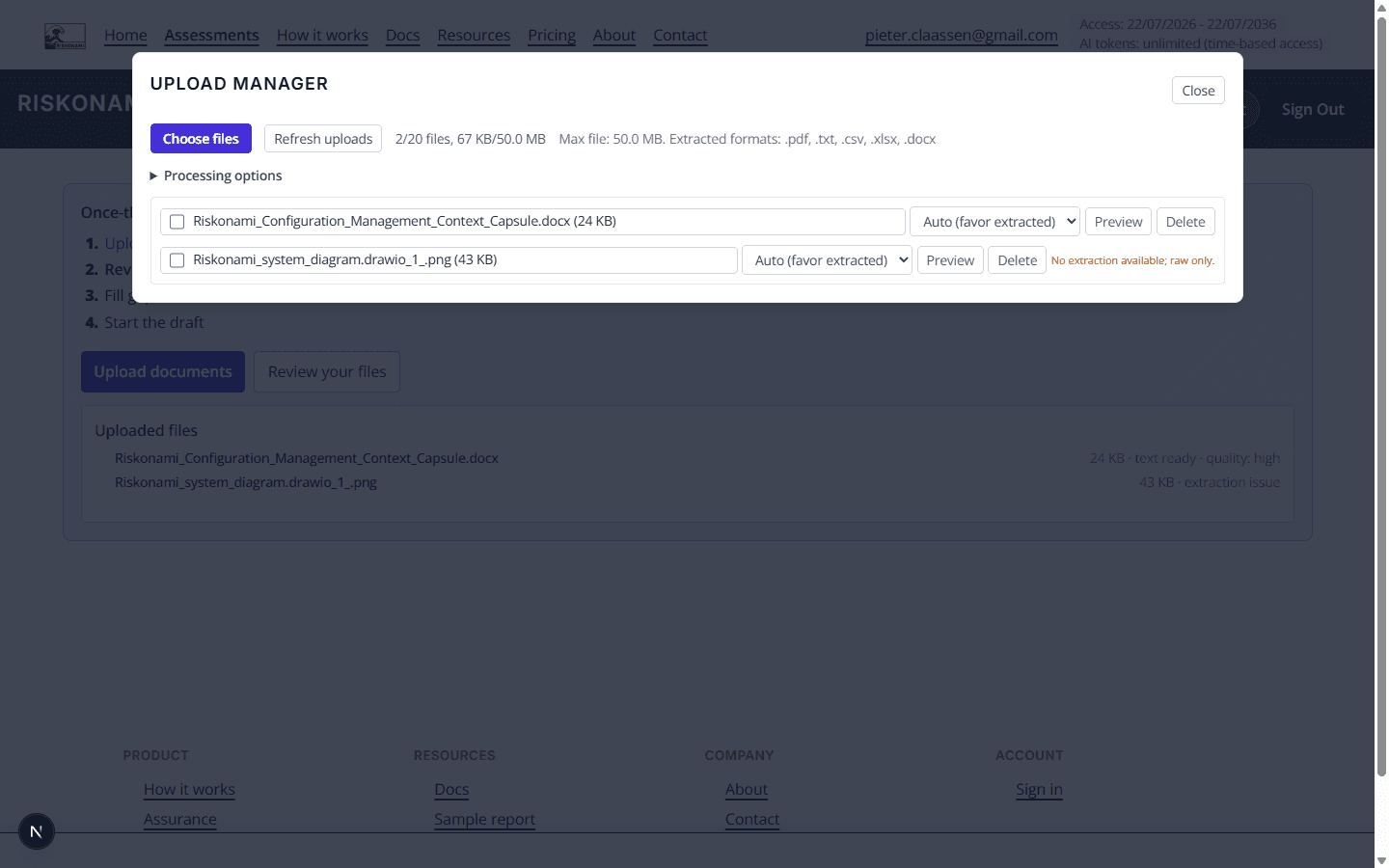Expand Processing options disclosure
Image resolution: width=1389 pixels, height=868 pixels.
(216, 176)
